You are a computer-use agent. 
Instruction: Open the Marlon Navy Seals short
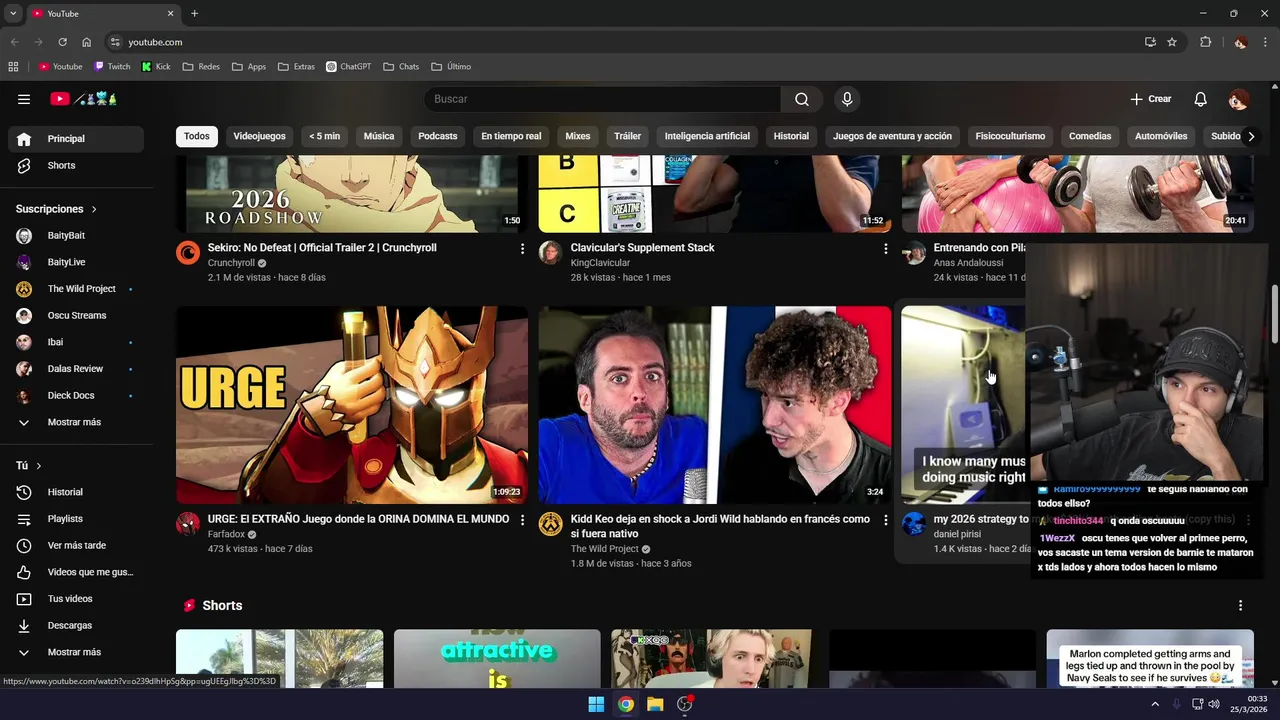pyautogui.click(x=1150, y=659)
